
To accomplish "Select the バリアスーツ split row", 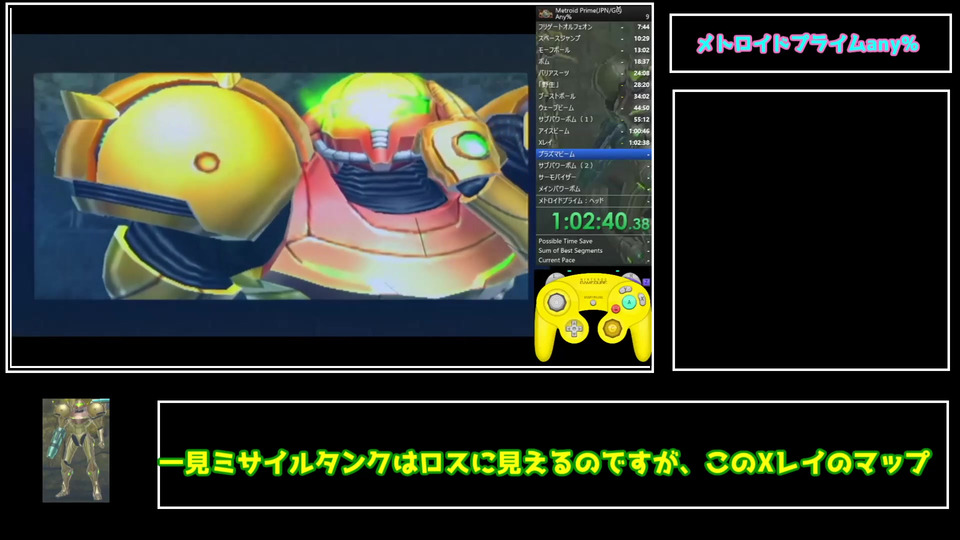I will pyautogui.click(x=593, y=73).
